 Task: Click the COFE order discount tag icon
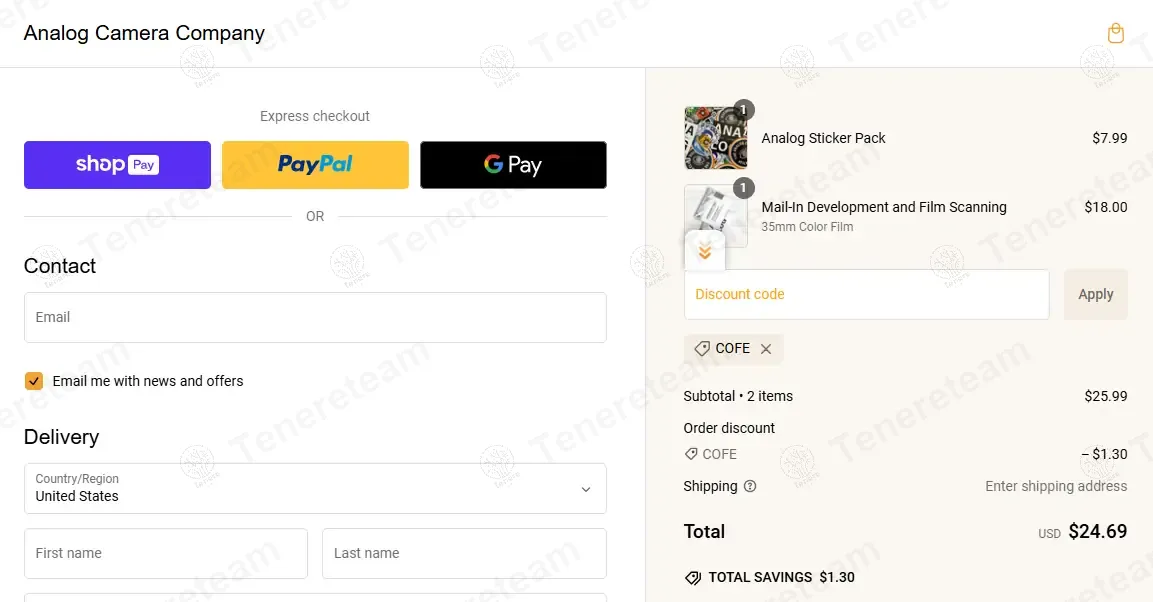[690, 454]
